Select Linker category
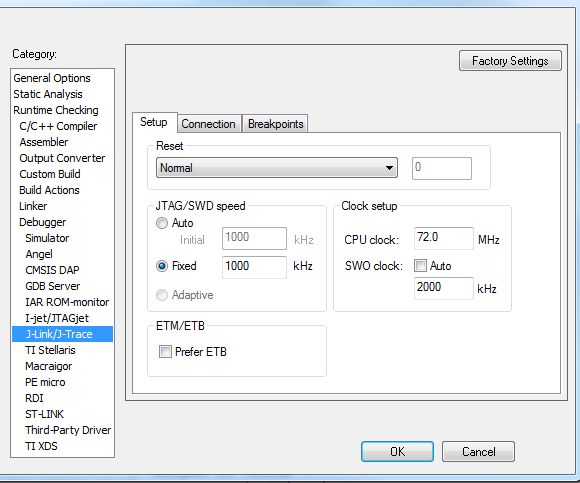 coord(33,206)
